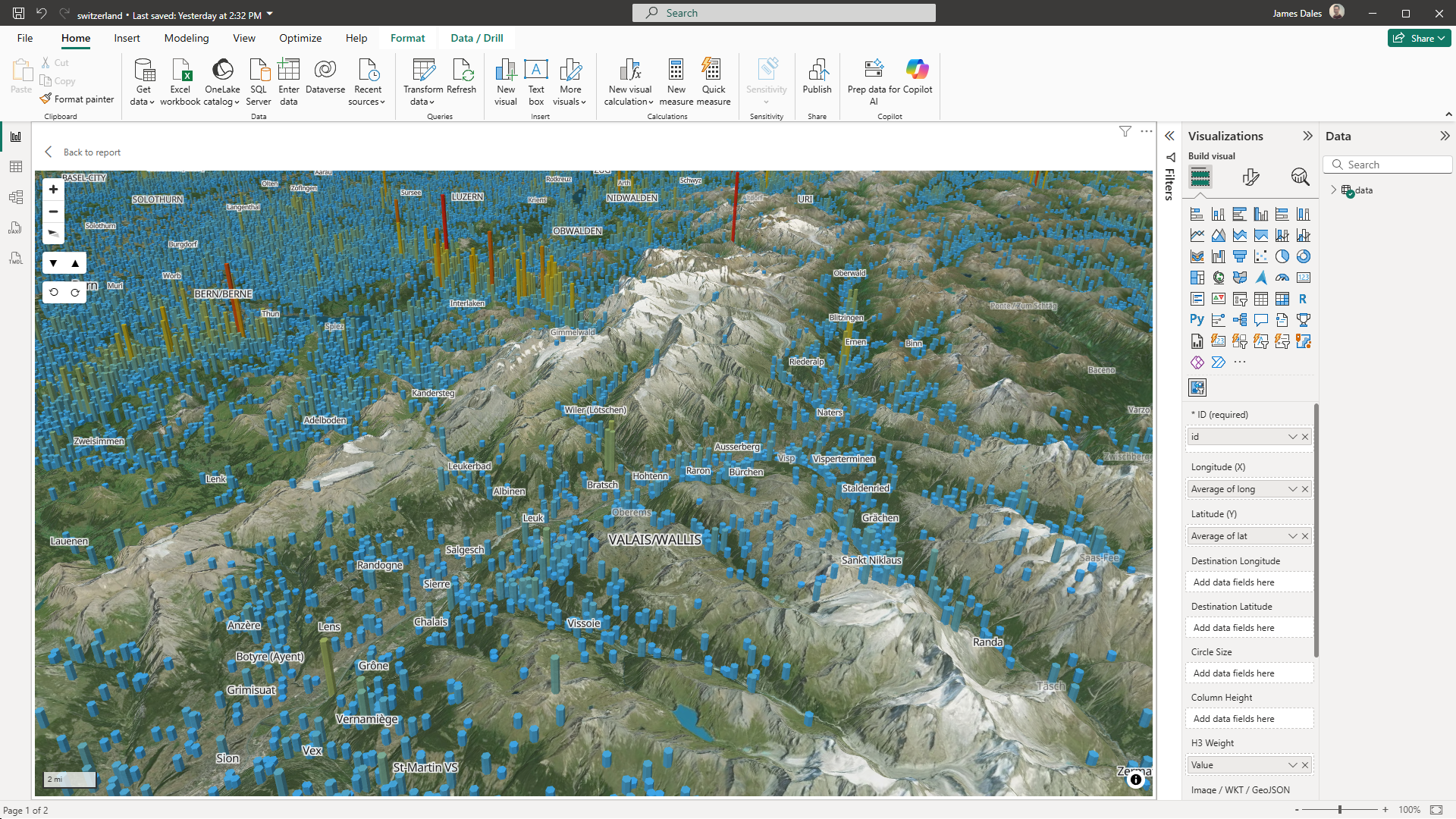Create a Quick measure
The image size is (1456, 819).
714,82
